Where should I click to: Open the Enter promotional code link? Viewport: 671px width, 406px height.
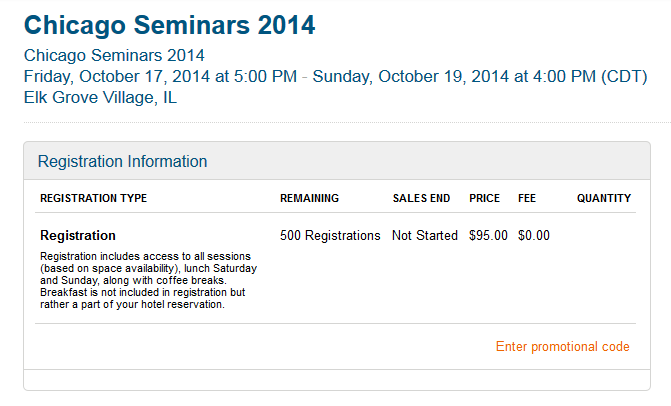click(563, 347)
